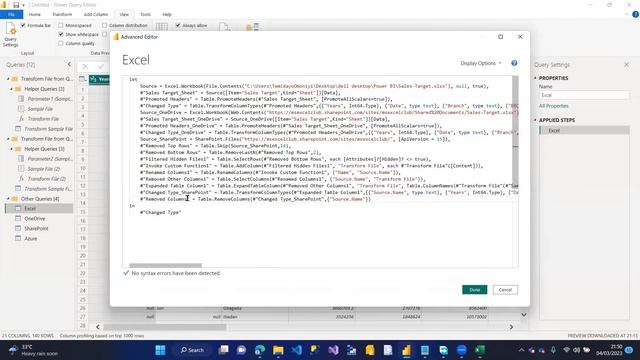This screenshot has width=640, height=360.
Task: Open the Windows Start menu
Action: click(160, 350)
